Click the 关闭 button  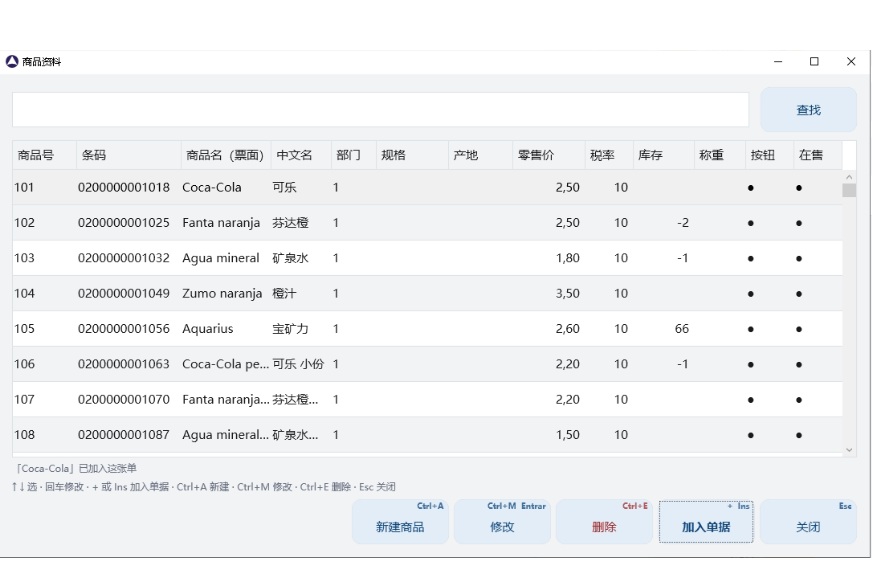pos(808,522)
